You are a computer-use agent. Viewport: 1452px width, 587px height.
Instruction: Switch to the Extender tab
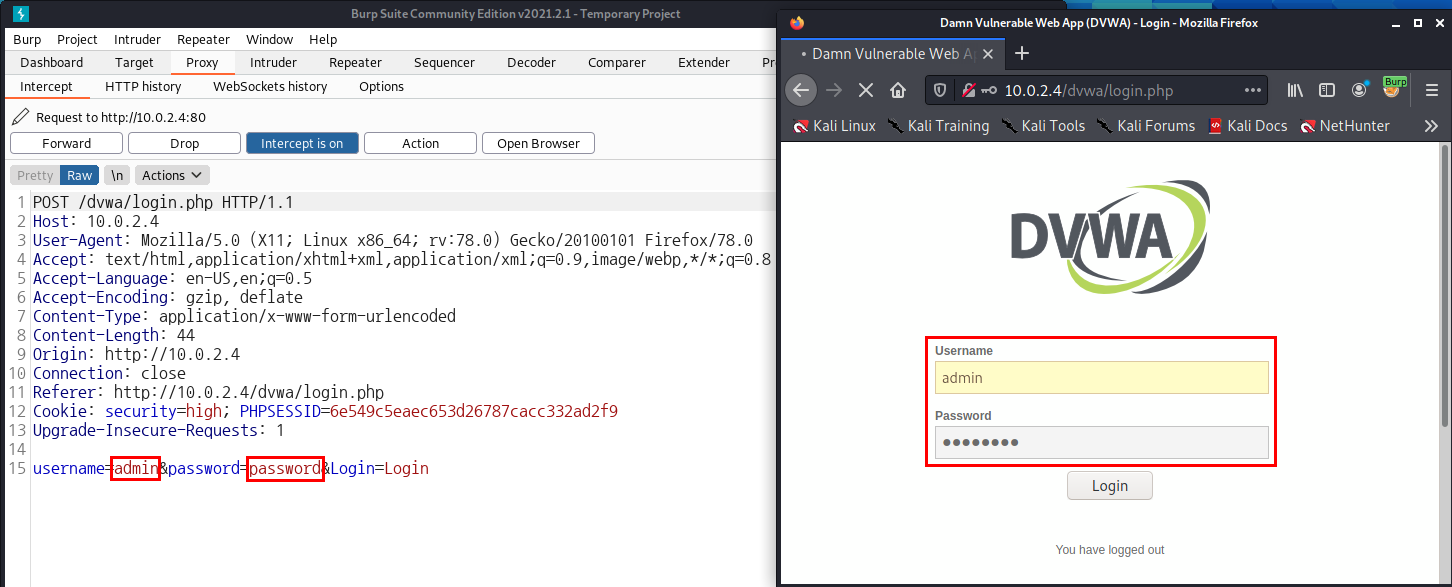[x=704, y=62]
